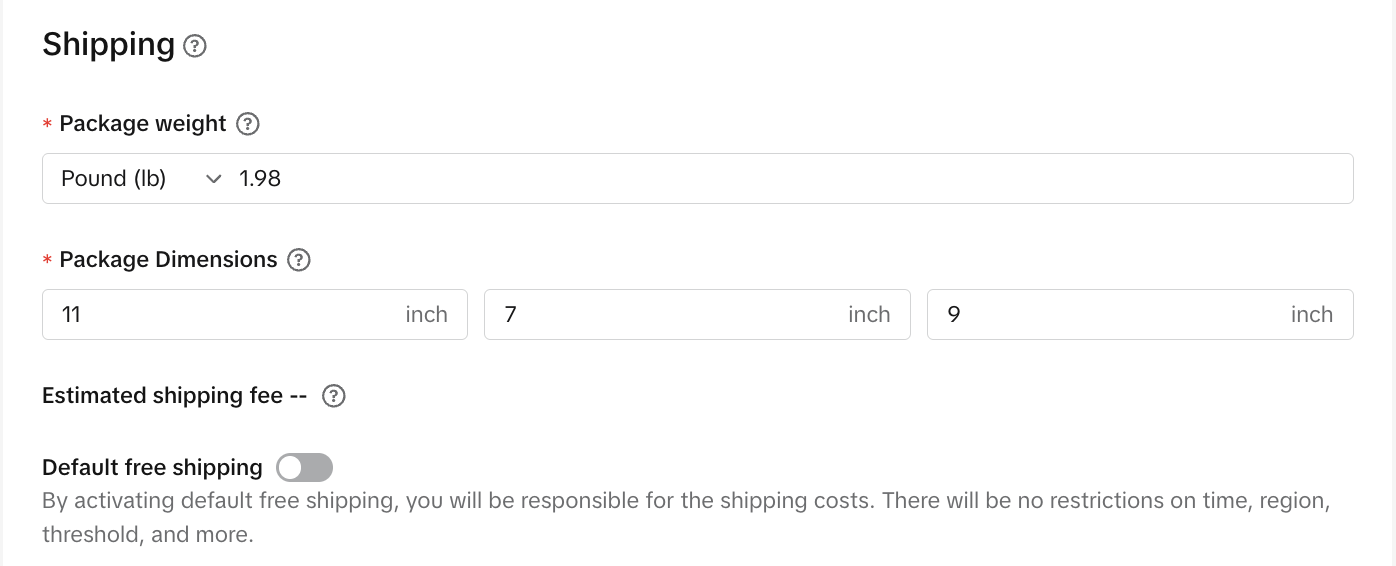Click the chevron arrow of weight unit selector

(x=213, y=179)
